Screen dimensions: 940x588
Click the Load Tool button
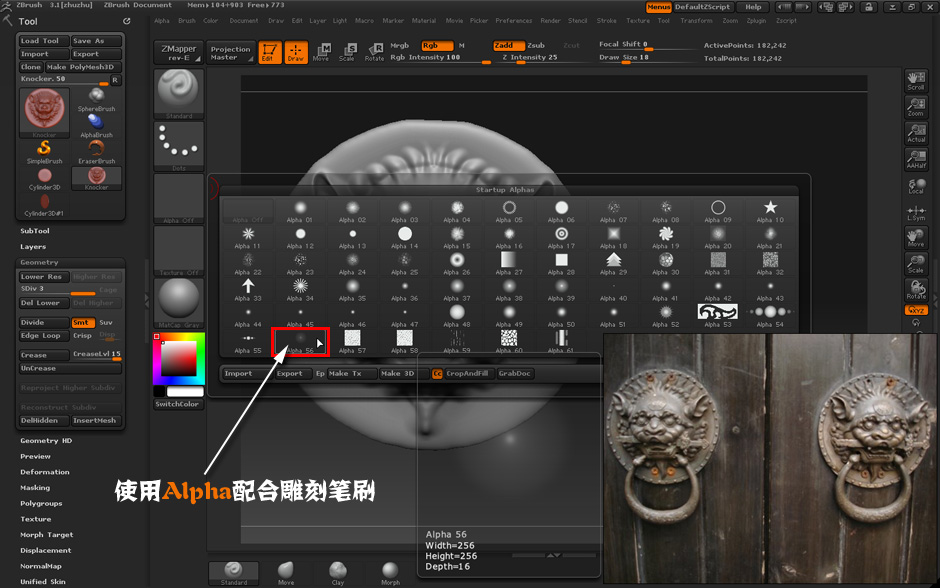pos(44,41)
